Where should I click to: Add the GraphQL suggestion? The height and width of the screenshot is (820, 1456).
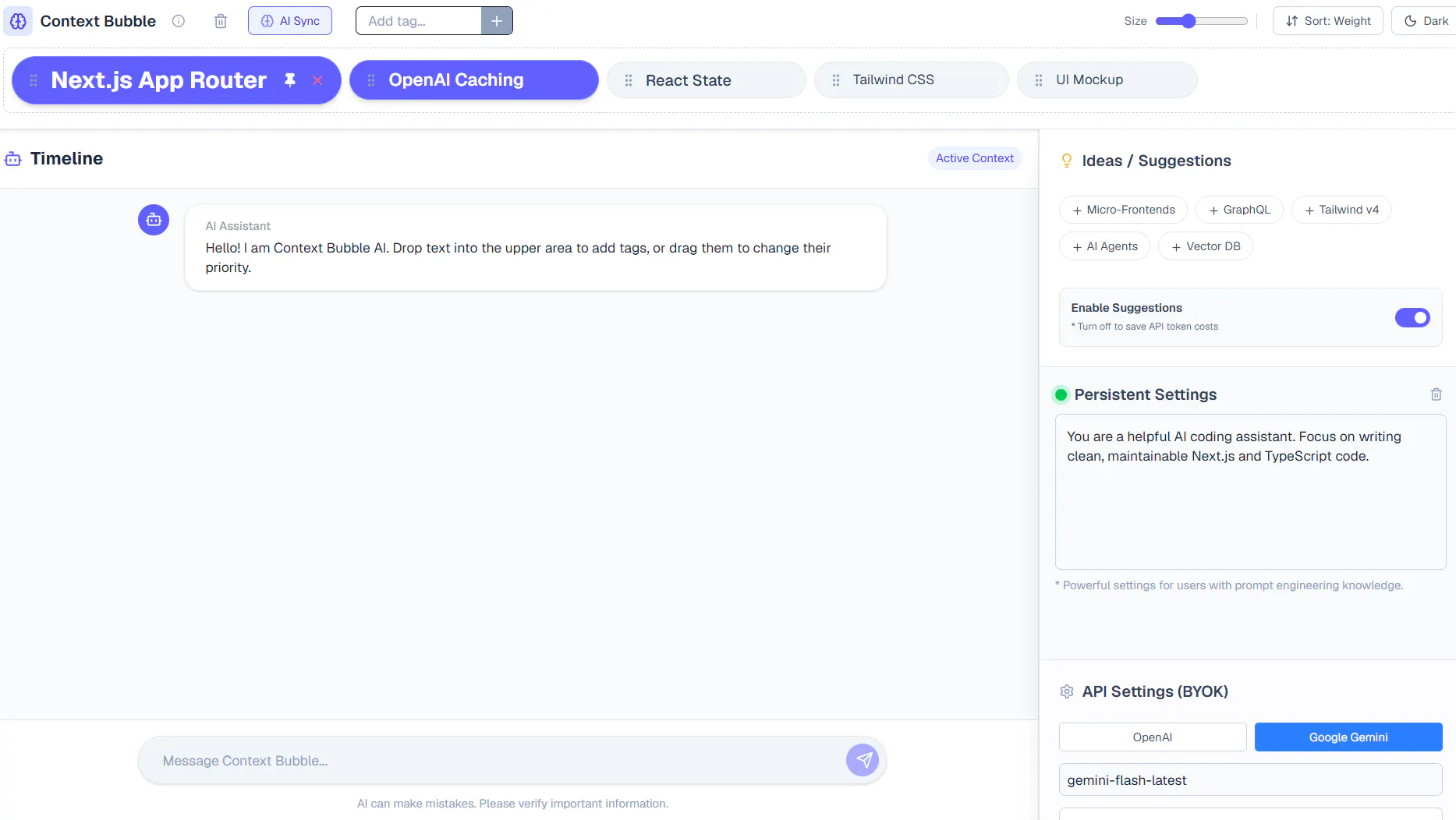coord(1239,210)
